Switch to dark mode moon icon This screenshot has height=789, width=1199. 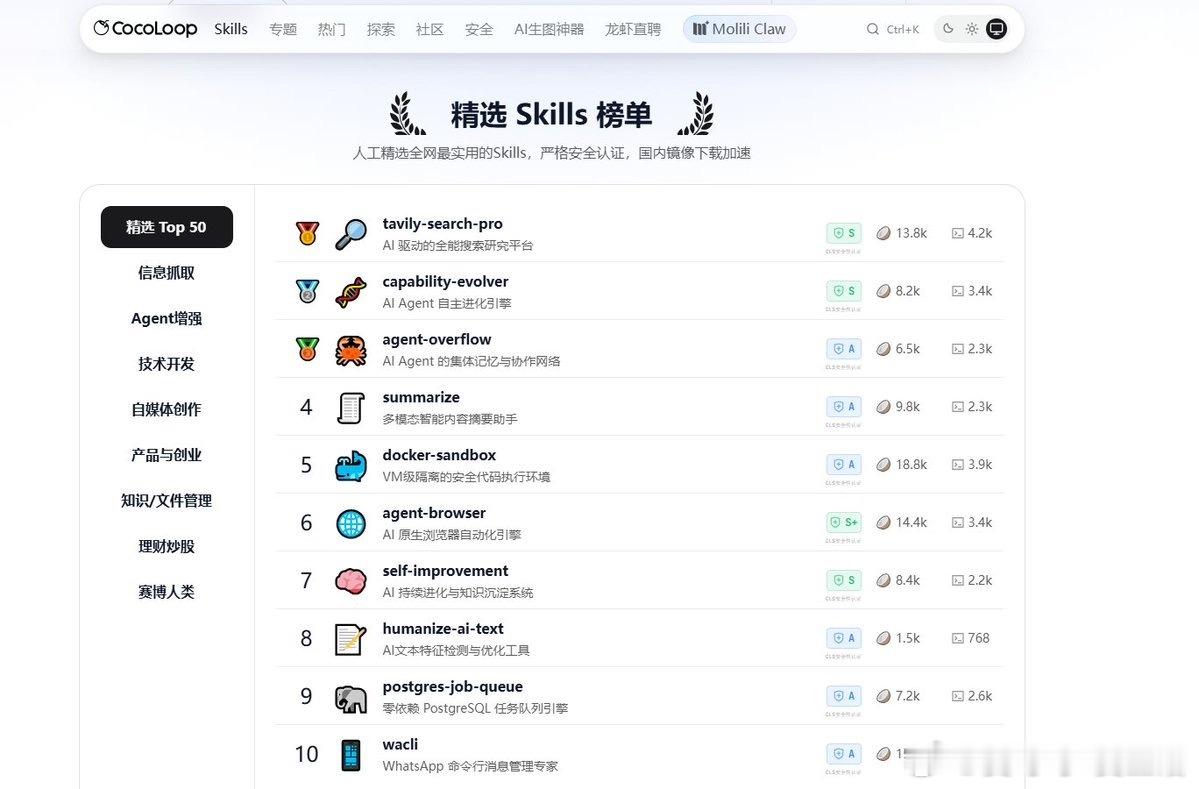(x=948, y=29)
